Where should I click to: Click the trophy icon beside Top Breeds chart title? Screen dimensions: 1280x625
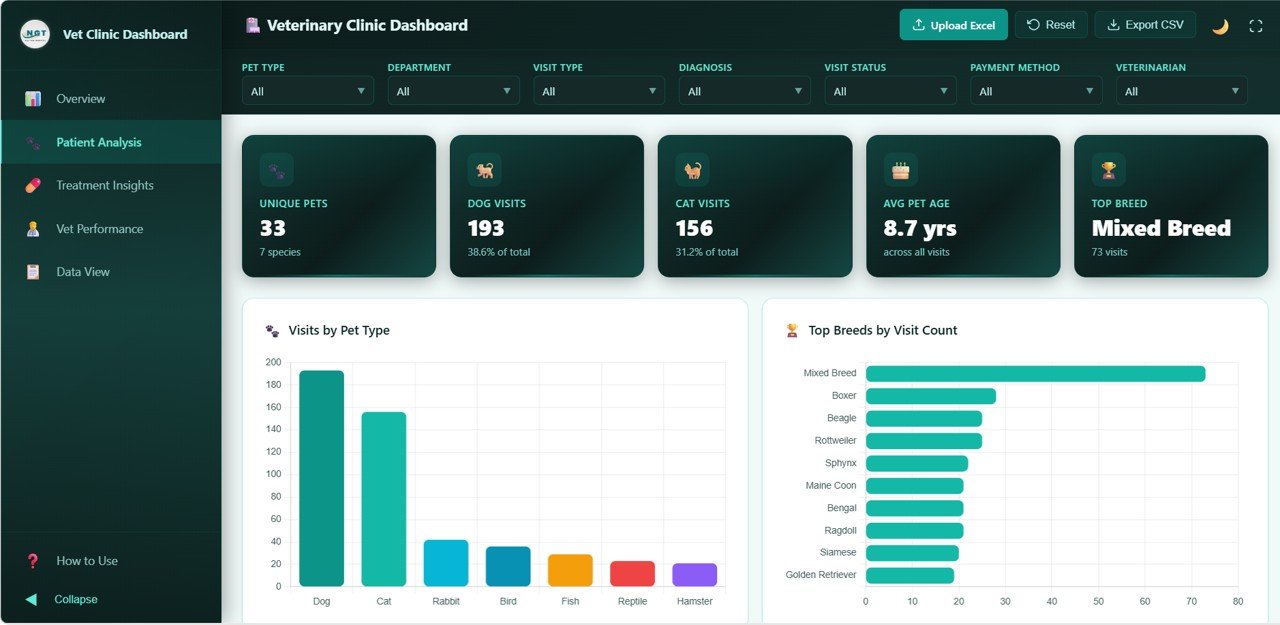coord(790,330)
